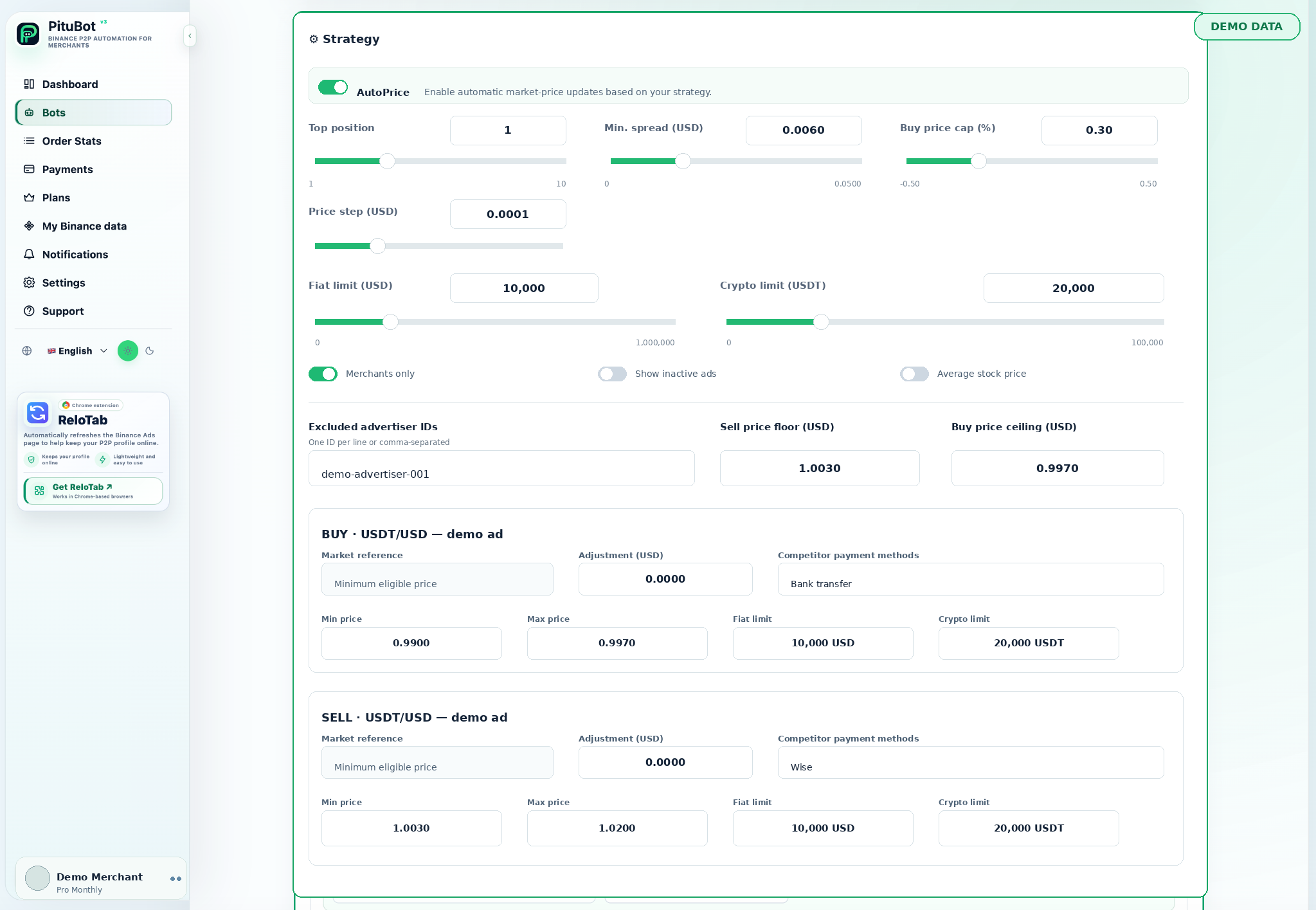The image size is (1316, 910).
Task: Click the Order Stats list icon
Action: click(29, 141)
